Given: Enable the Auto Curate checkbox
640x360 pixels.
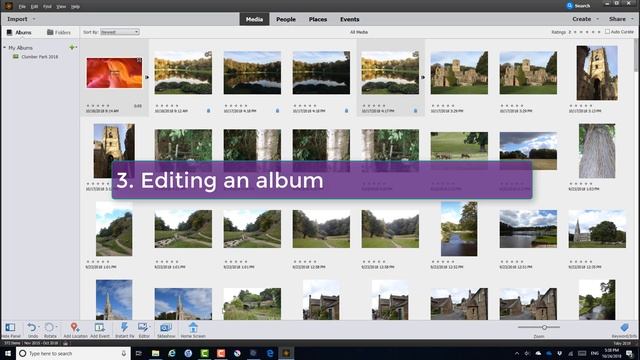Looking at the screenshot, I should pos(607,31).
